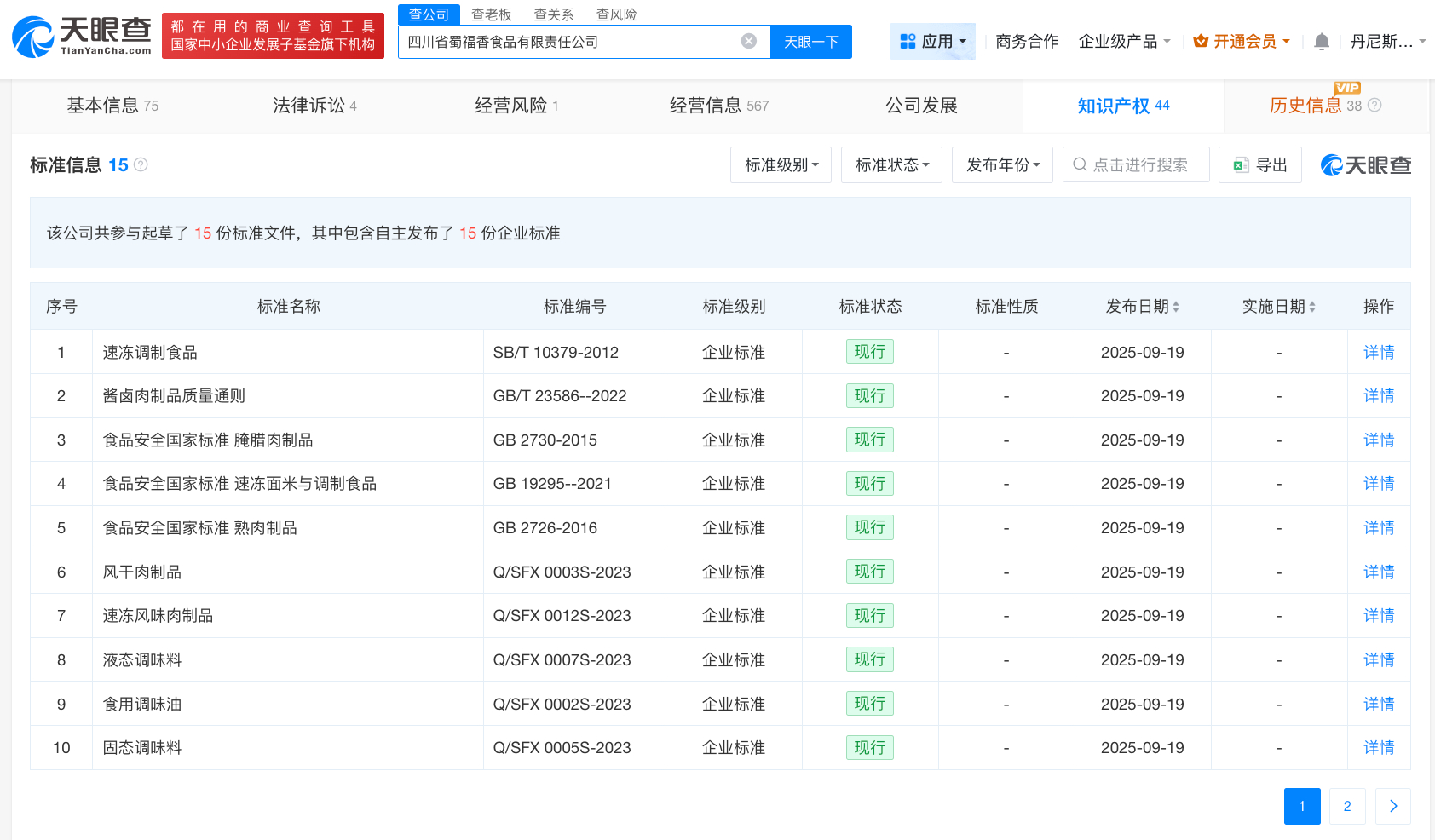Expand the 企业级产品 menu chevron
Image resolution: width=1435 pixels, height=840 pixels.
click(x=1167, y=41)
